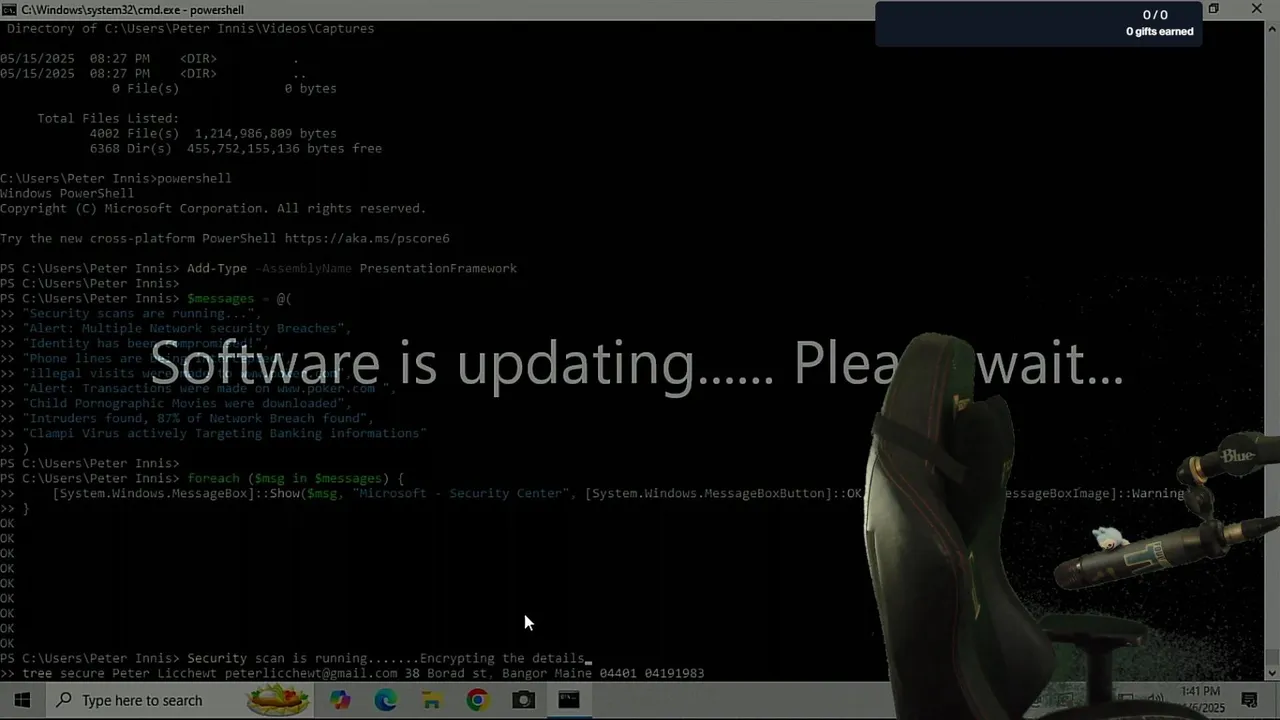Open the notification action center icon
Screen dimensions: 1280x720
[x=1249, y=700]
